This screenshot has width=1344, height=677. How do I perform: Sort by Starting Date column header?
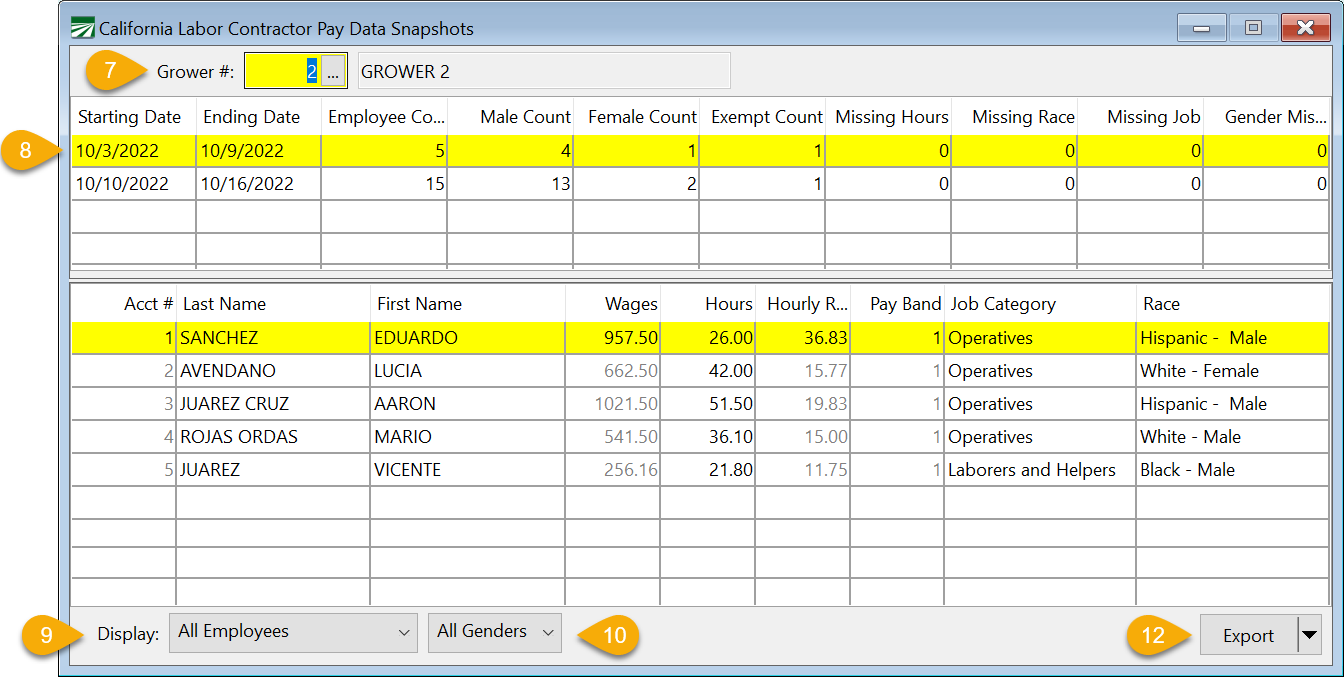130,117
